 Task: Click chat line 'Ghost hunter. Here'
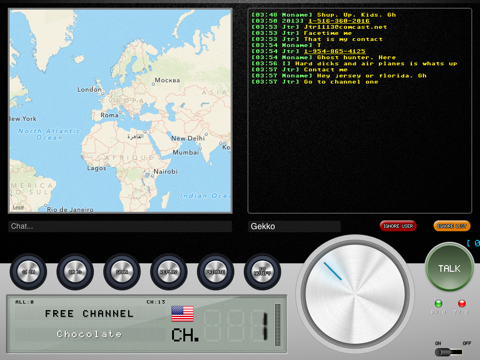pyautogui.click(x=356, y=57)
